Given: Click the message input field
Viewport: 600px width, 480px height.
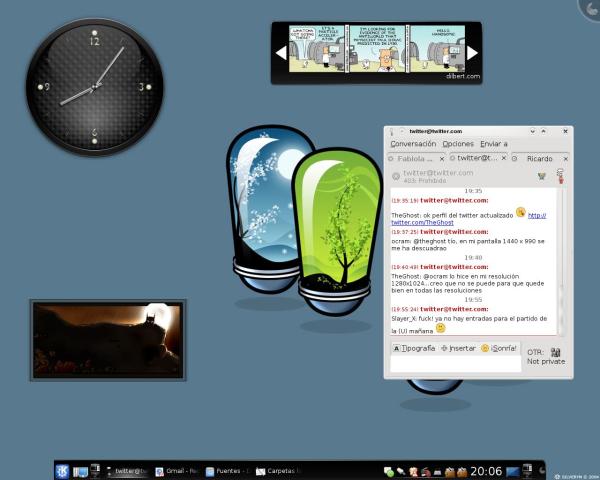Looking at the screenshot, I should [455, 364].
